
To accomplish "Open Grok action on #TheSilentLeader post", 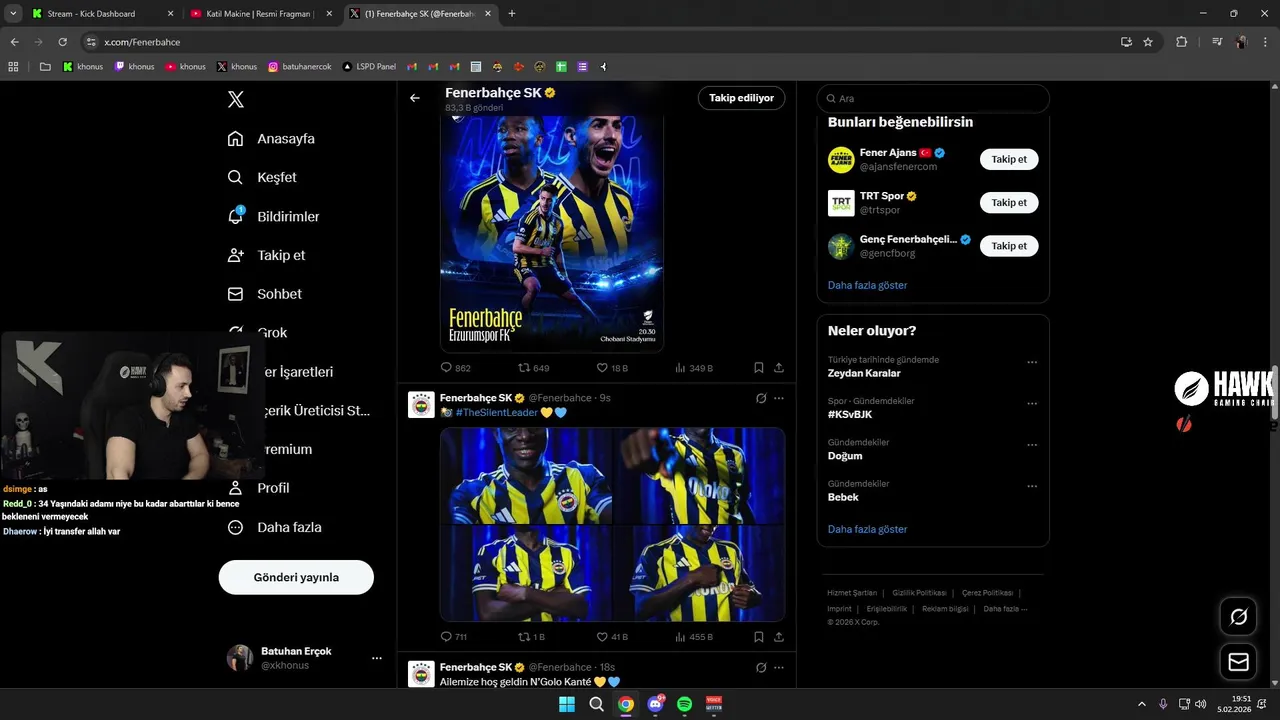I will 761,398.
